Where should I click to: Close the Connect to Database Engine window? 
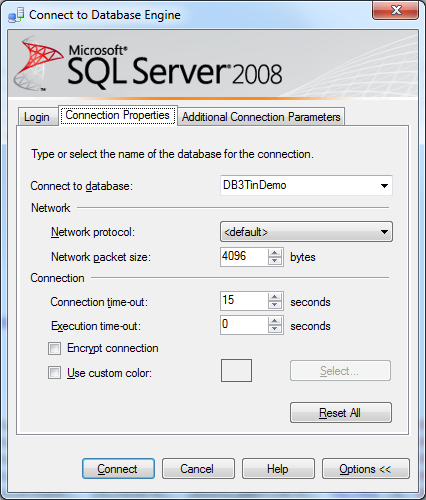click(x=396, y=10)
